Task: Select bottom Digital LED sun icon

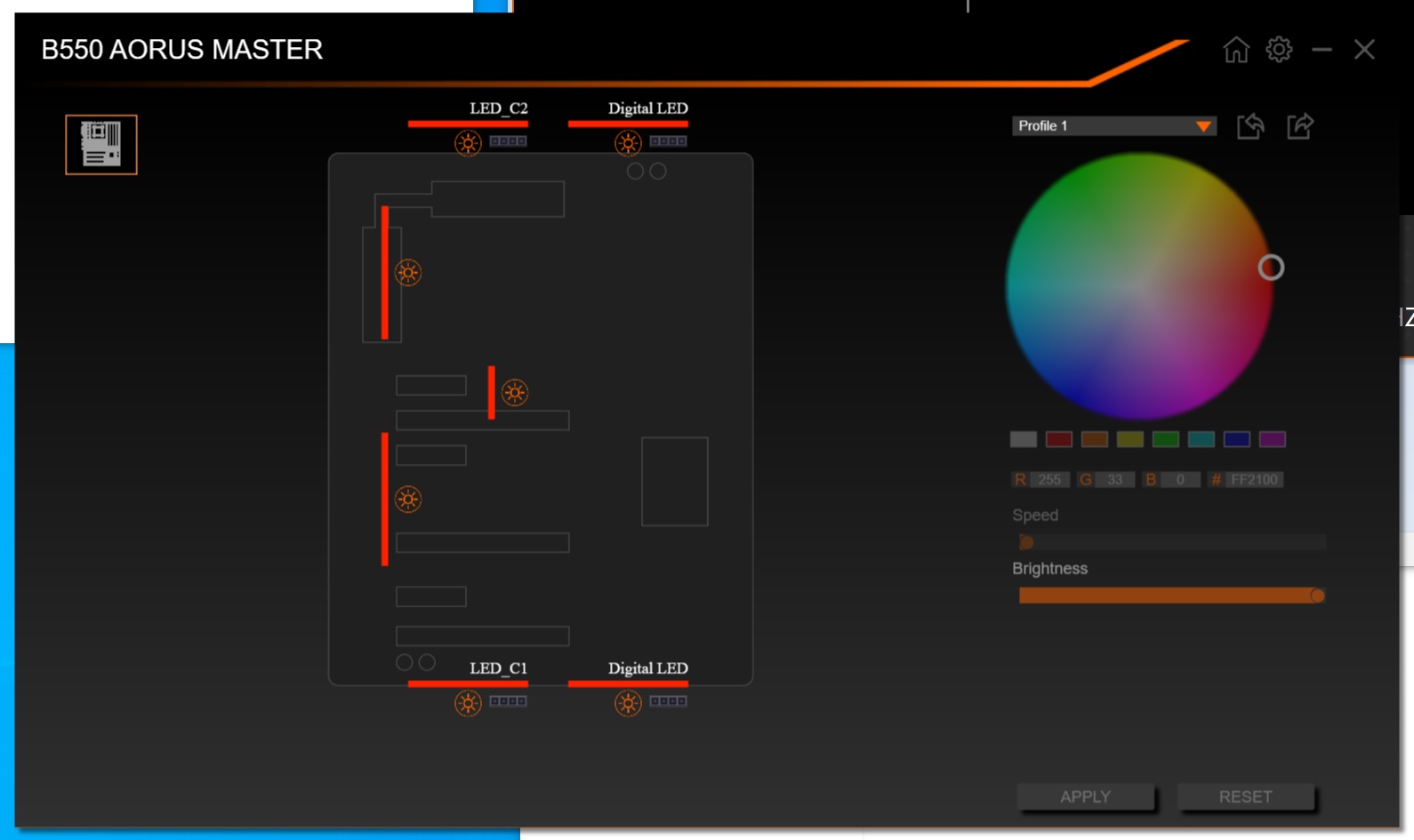Action: tap(628, 703)
